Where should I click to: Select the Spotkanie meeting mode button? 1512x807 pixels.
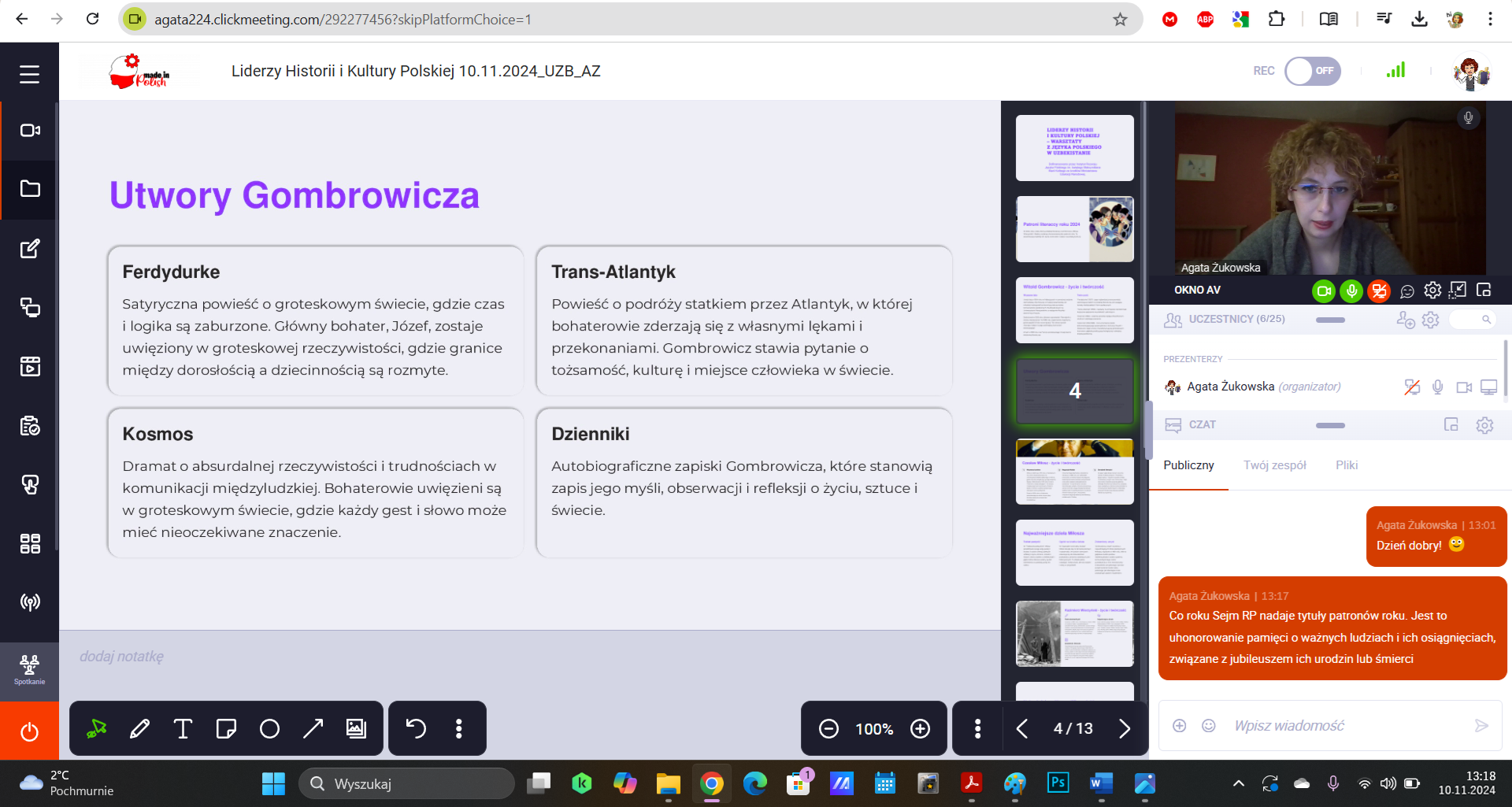pyautogui.click(x=29, y=671)
